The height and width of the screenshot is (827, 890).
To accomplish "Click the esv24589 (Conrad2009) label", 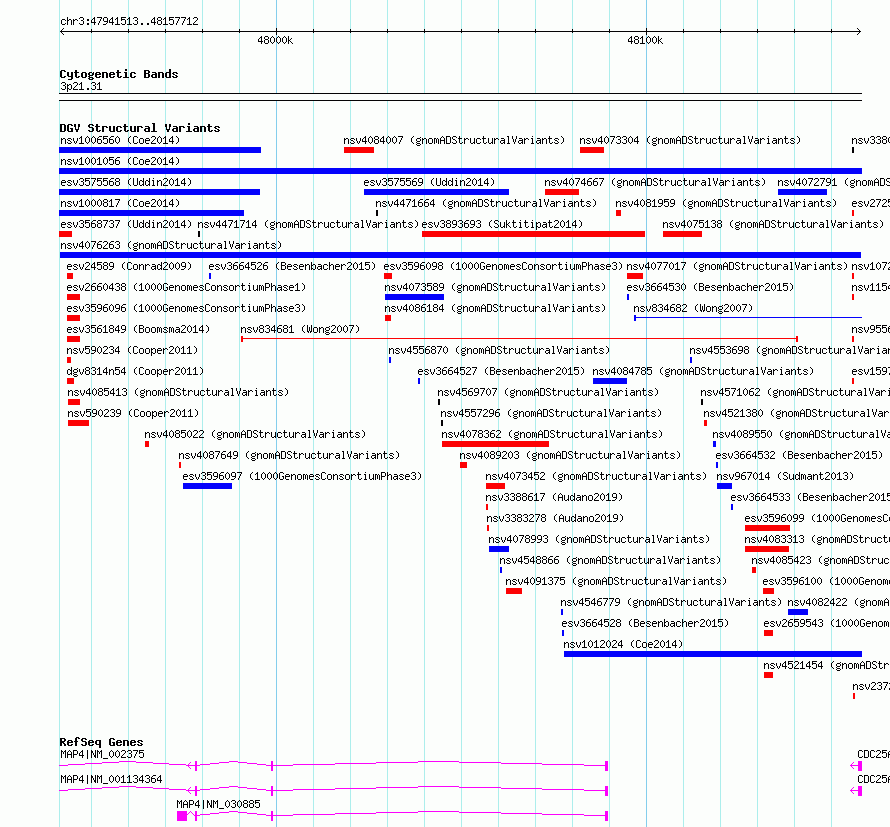I will pyautogui.click(x=129, y=266).
